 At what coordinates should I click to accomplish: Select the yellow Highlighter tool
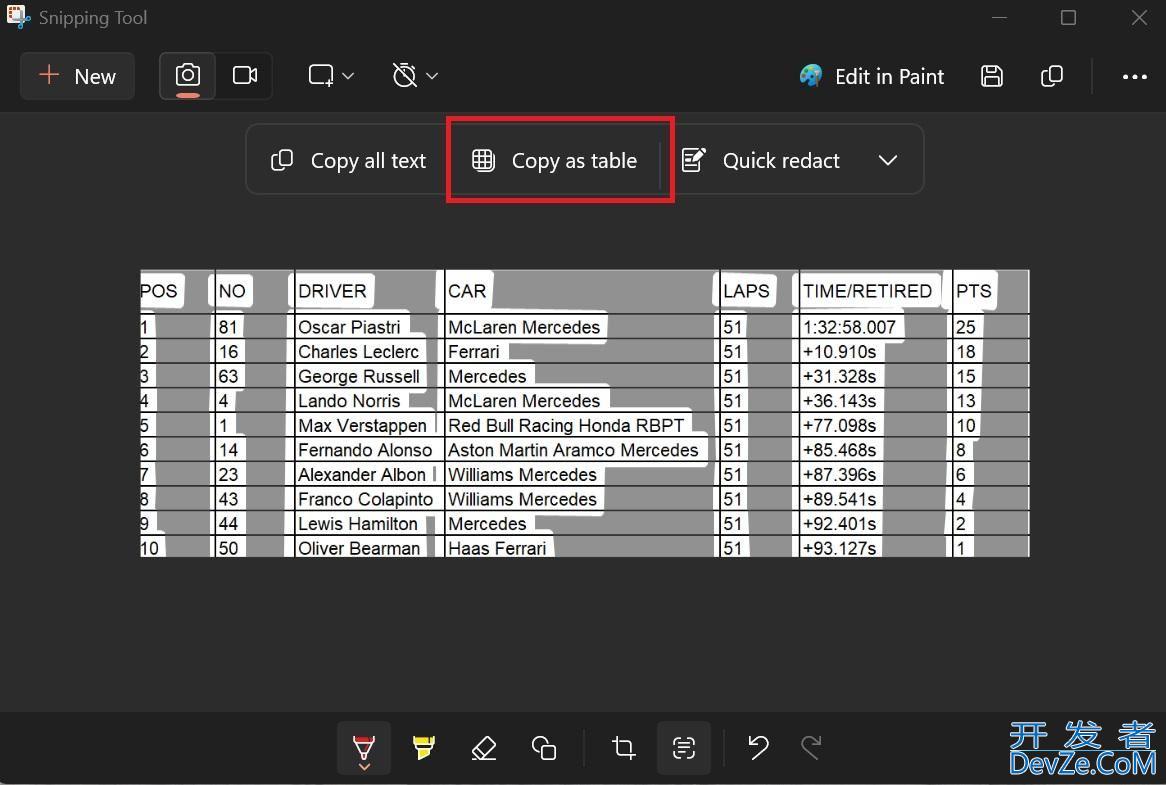coord(424,748)
